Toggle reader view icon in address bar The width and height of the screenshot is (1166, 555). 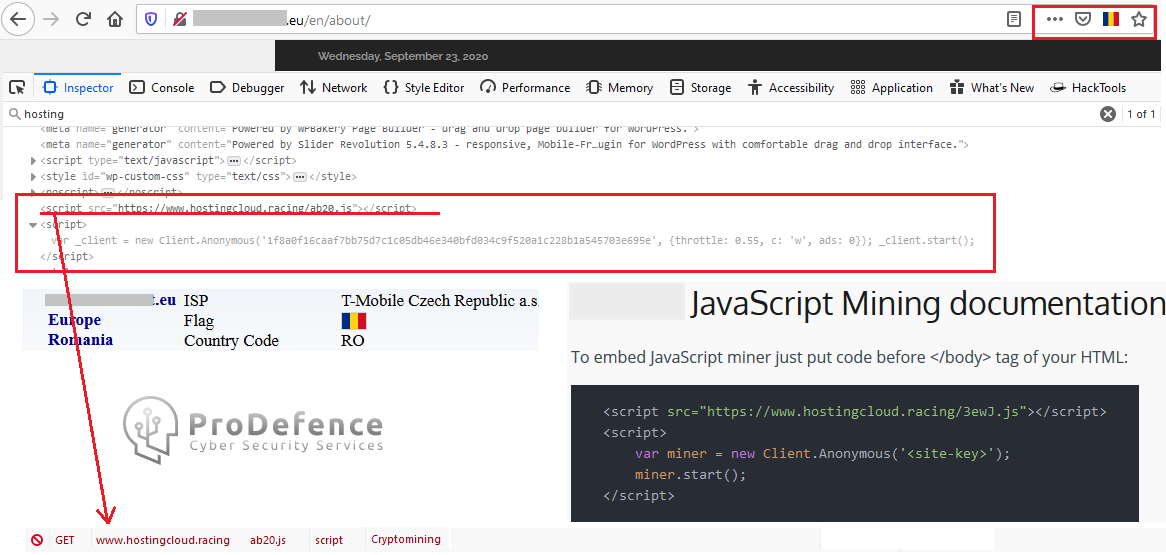[1014, 19]
